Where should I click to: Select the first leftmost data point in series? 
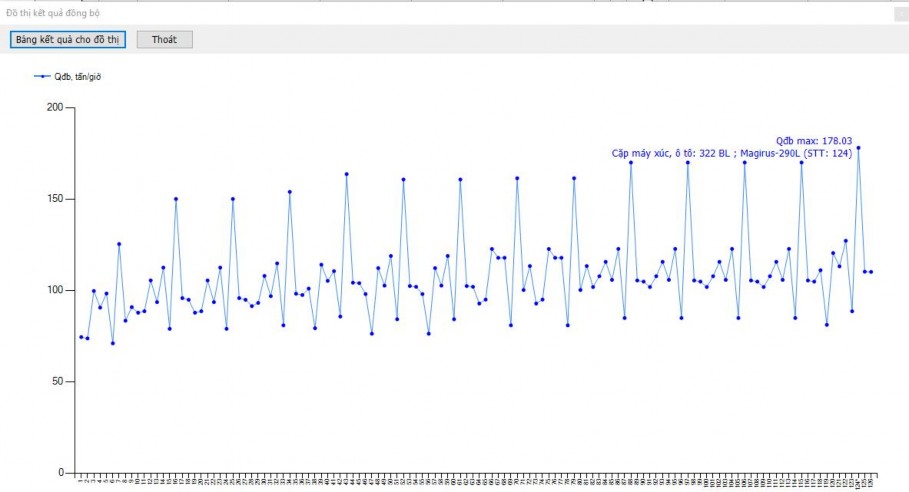81,337
